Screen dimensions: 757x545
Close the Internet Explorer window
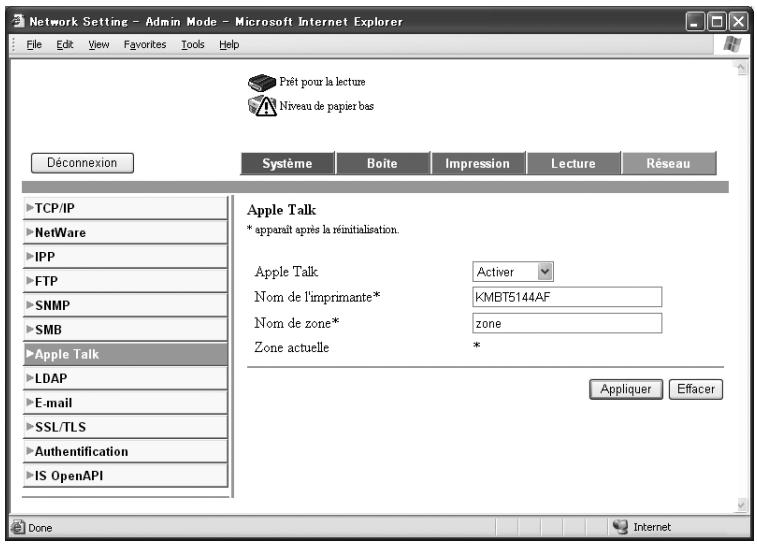tap(739, 22)
